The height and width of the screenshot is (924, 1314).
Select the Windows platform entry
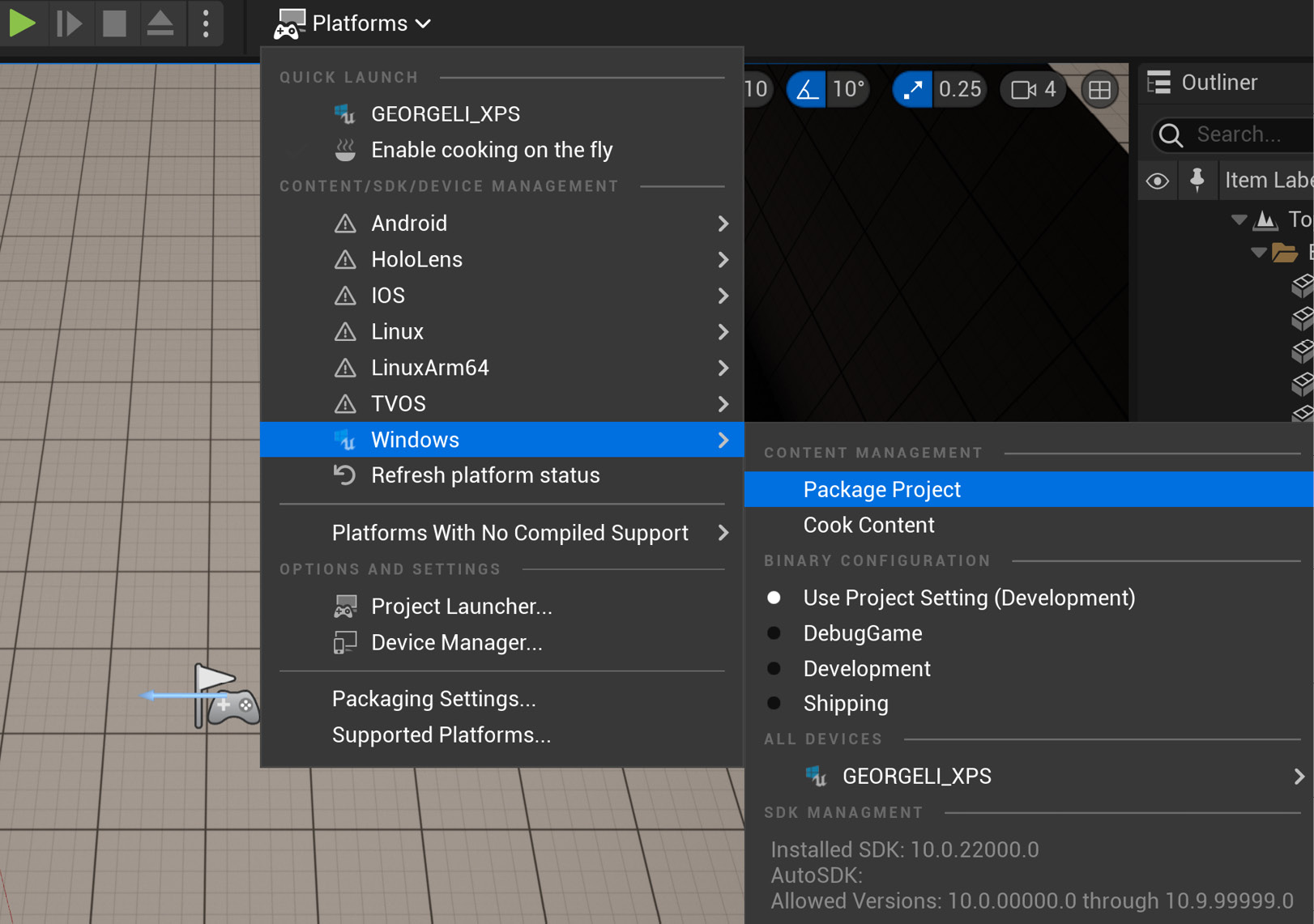[501, 440]
